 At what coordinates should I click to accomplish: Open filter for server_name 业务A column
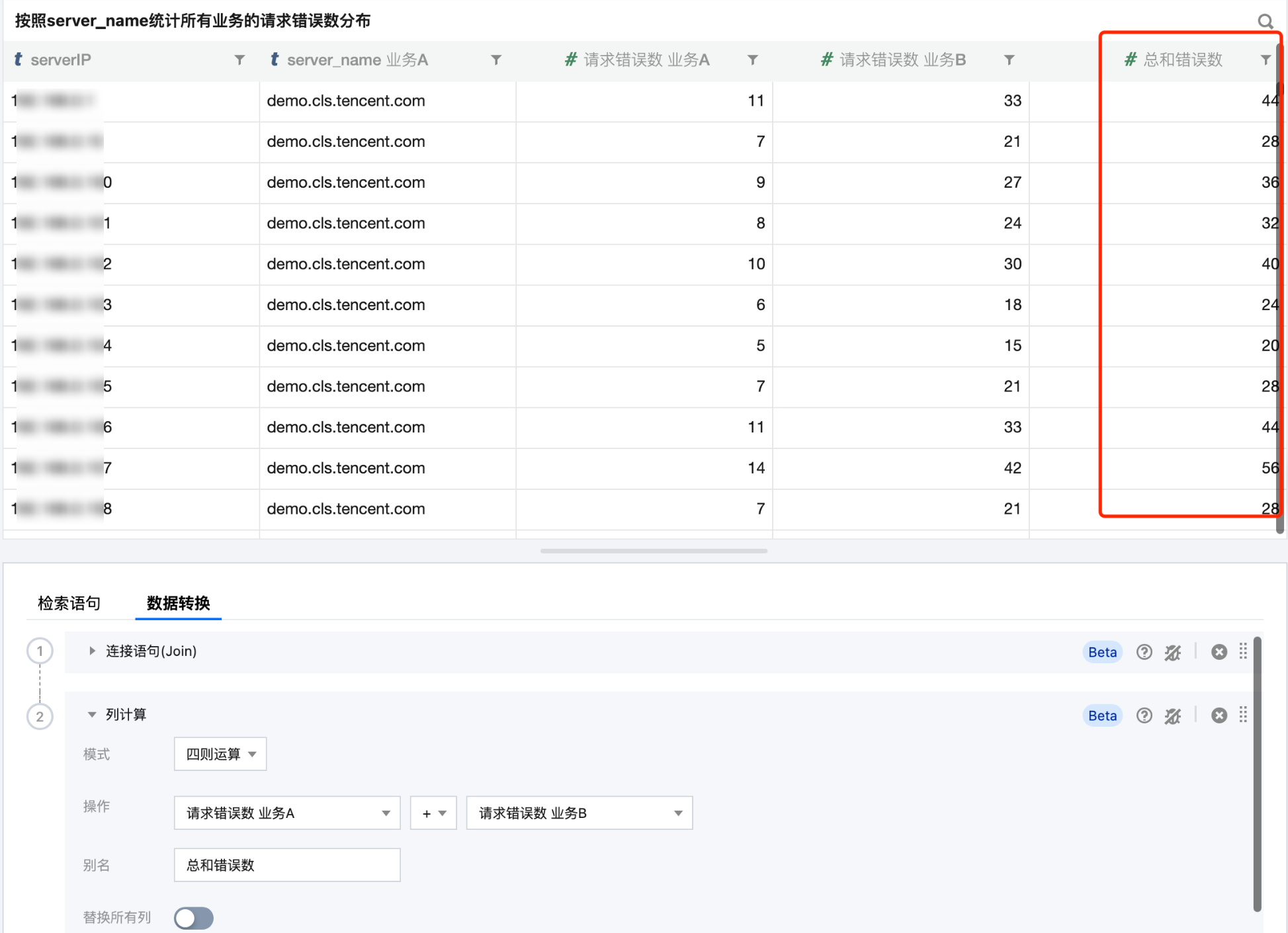point(496,60)
